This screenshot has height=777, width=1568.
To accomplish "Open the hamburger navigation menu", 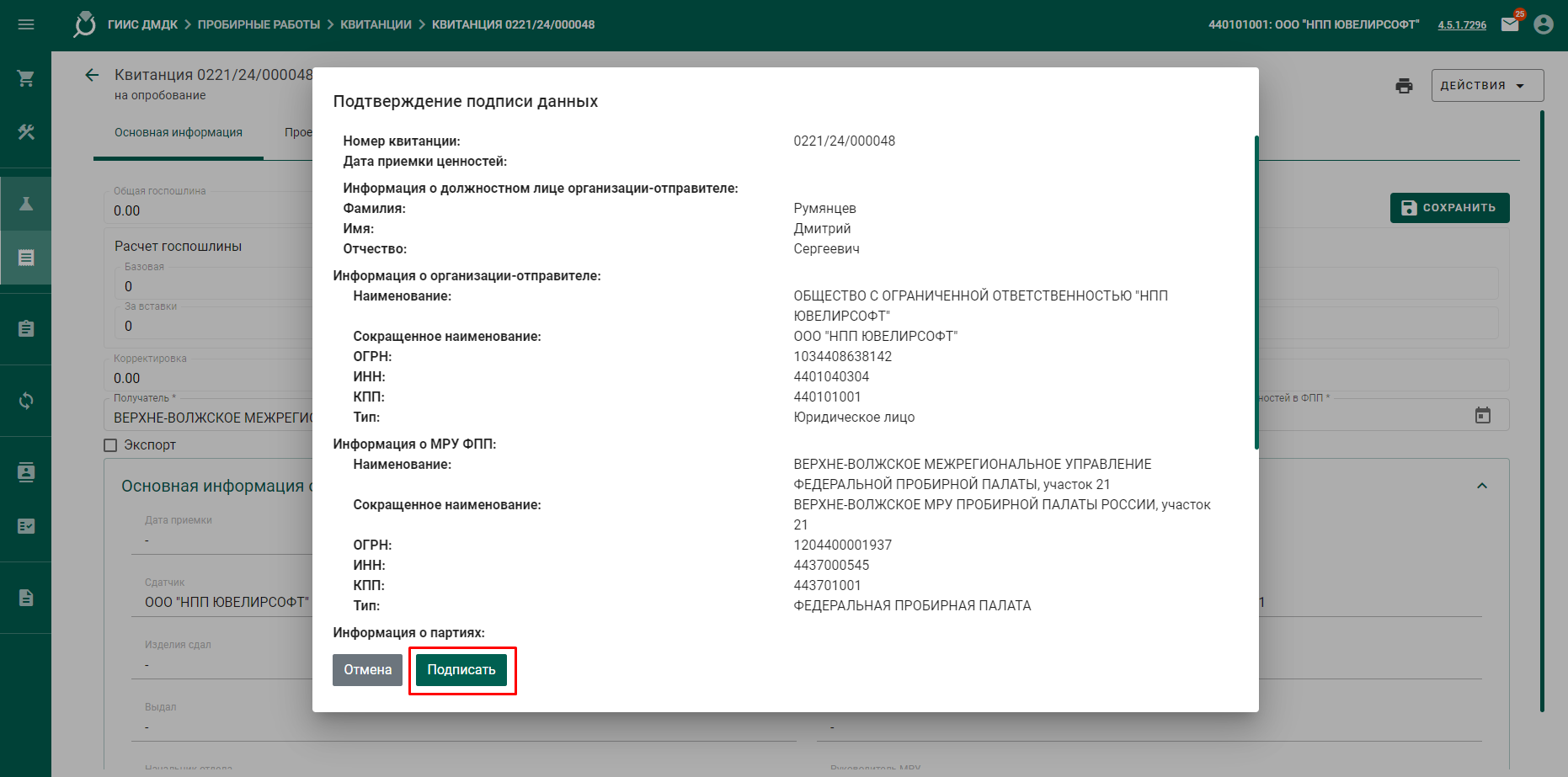I will click(26, 24).
